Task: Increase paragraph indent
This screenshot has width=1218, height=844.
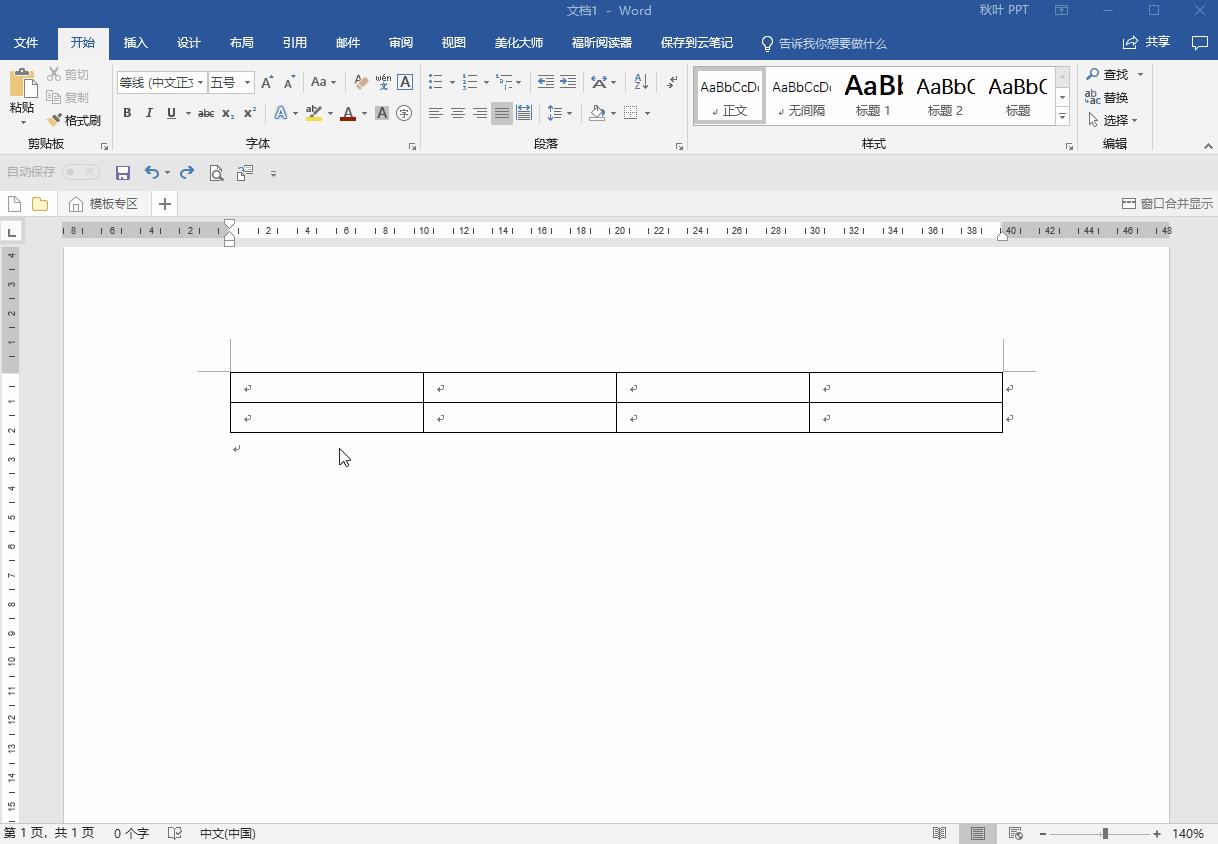Action: (568, 82)
